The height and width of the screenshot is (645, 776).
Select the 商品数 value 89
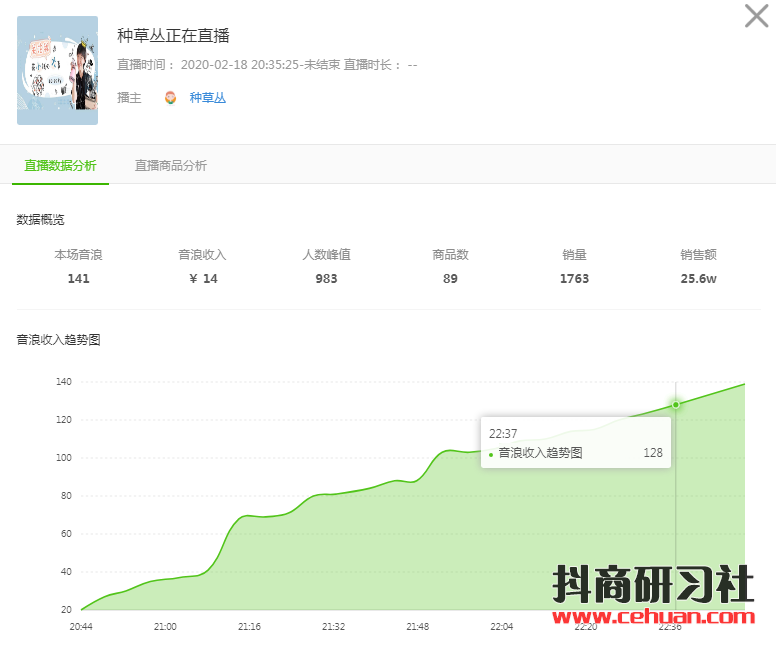point(450,279)
